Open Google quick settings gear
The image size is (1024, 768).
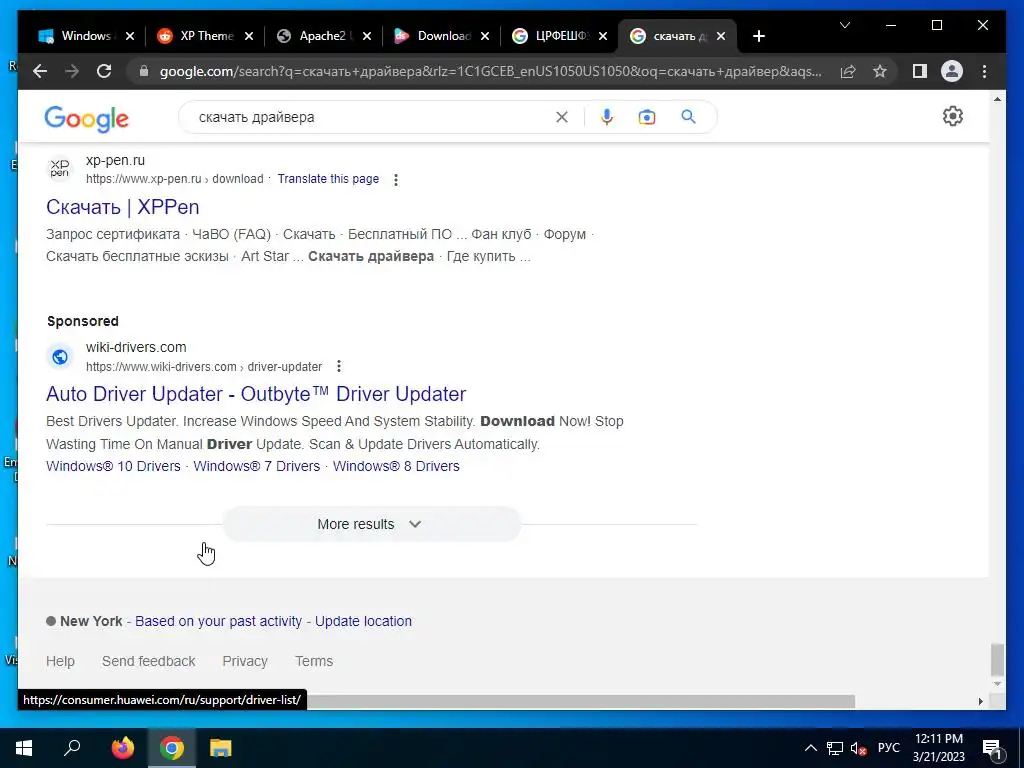click(953, 116)
